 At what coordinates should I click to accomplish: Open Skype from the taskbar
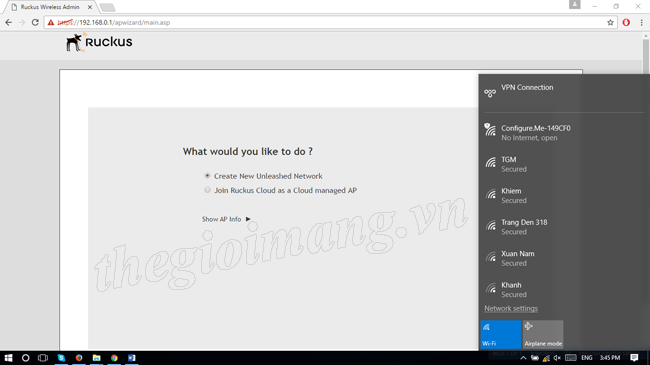61,358
